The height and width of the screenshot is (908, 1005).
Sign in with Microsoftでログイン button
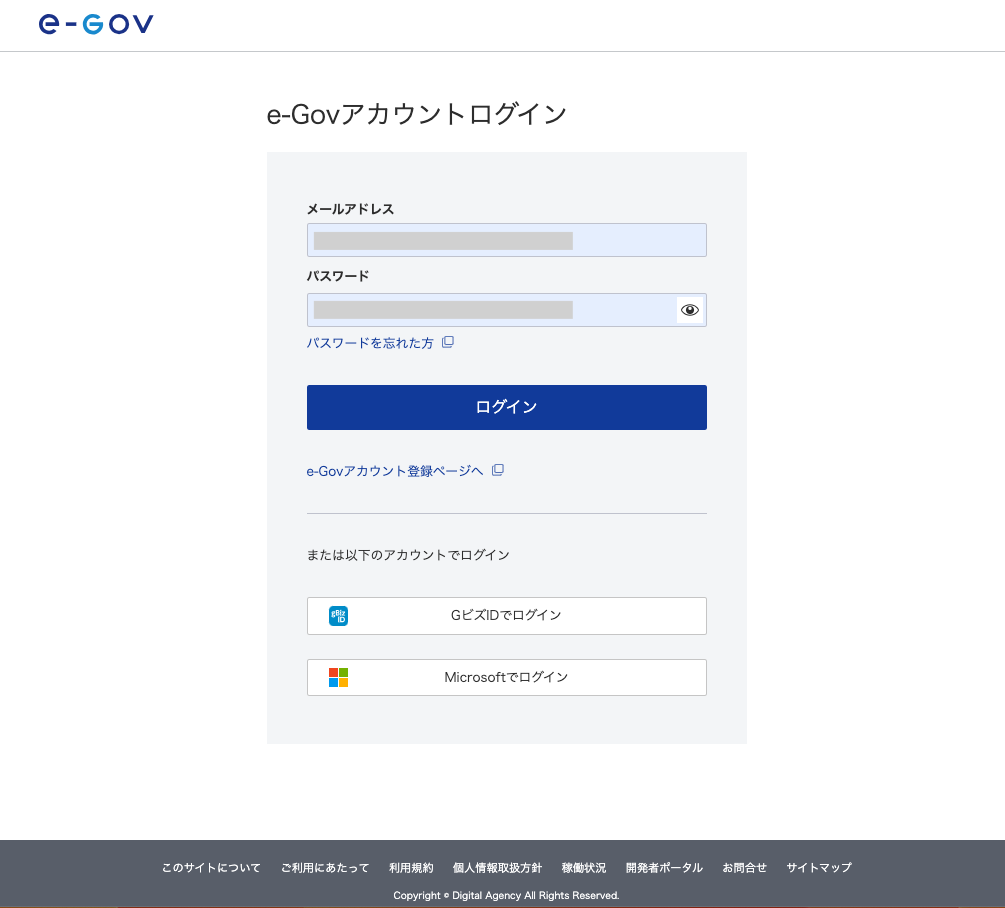pos(506,677)
